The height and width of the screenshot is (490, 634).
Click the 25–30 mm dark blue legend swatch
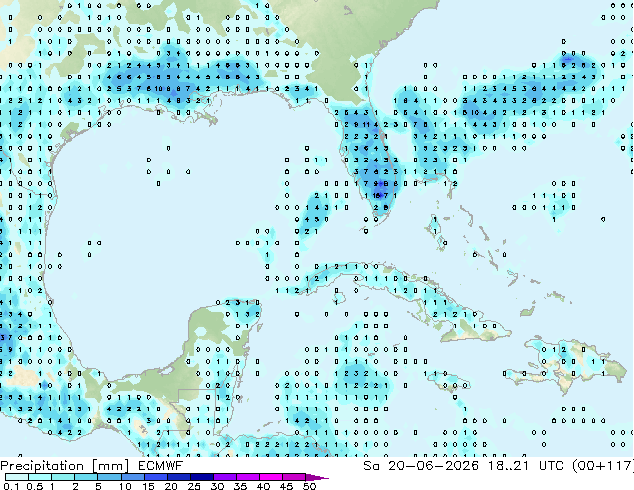tap(202, 477)
